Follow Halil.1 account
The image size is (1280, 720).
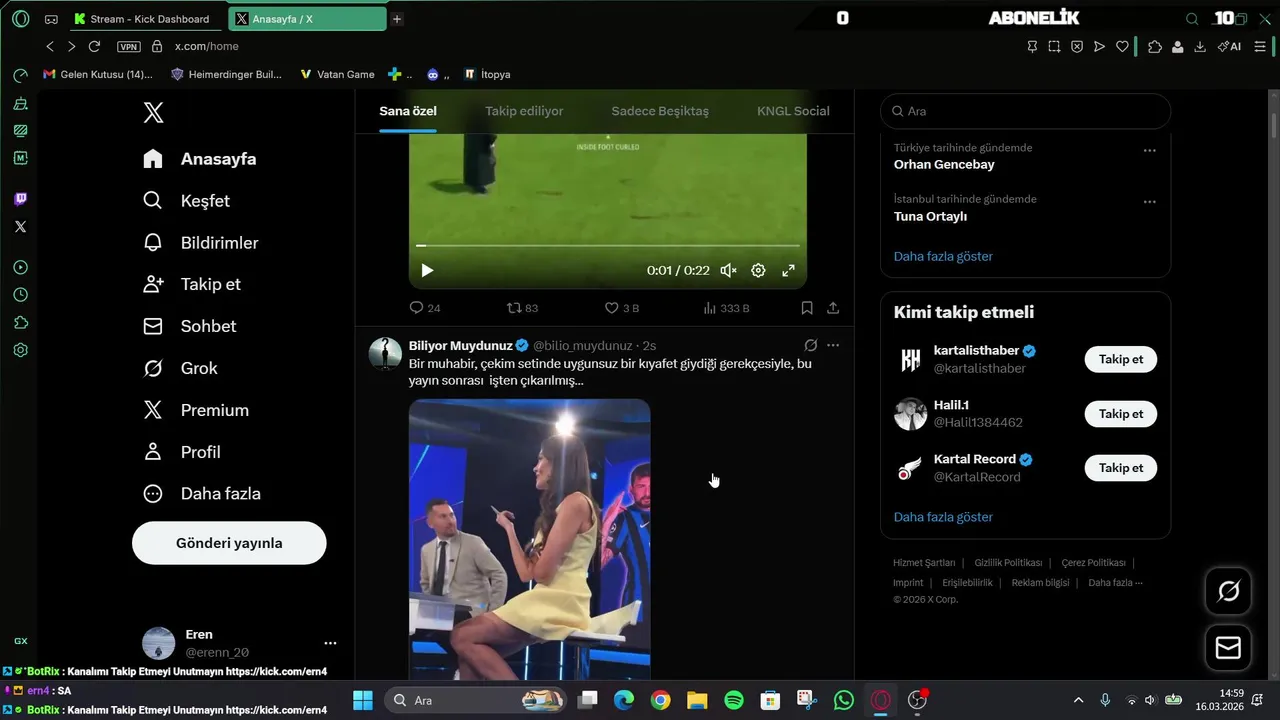(1121, 414)
